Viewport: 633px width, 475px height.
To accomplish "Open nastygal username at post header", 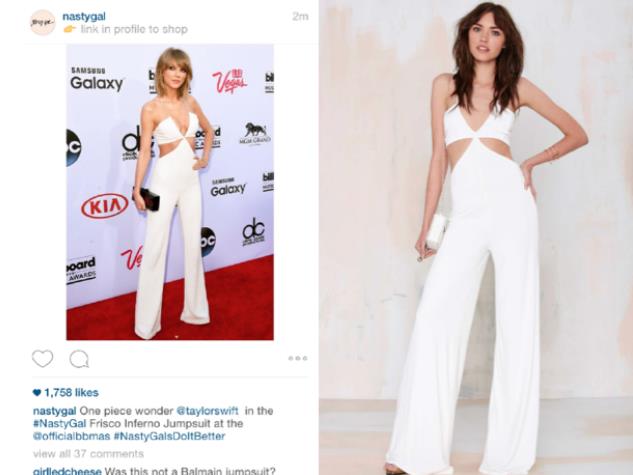I will point(84,17).
